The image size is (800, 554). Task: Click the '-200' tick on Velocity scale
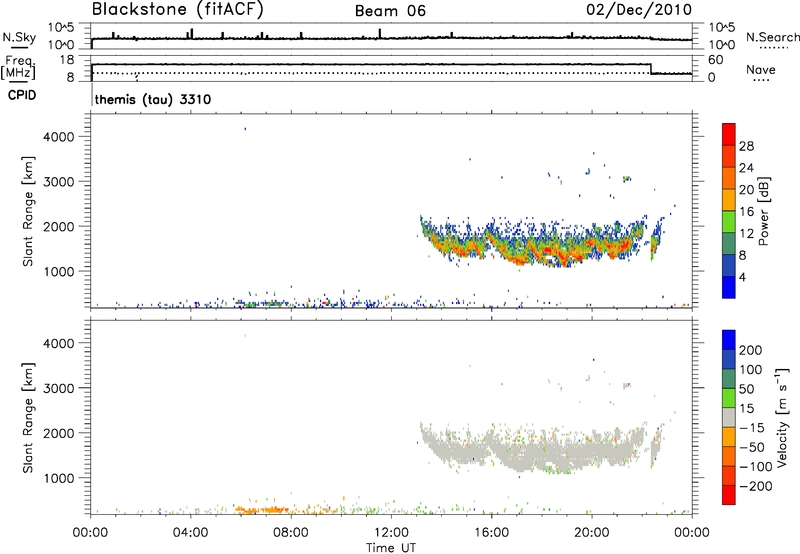tap(756, 486)
